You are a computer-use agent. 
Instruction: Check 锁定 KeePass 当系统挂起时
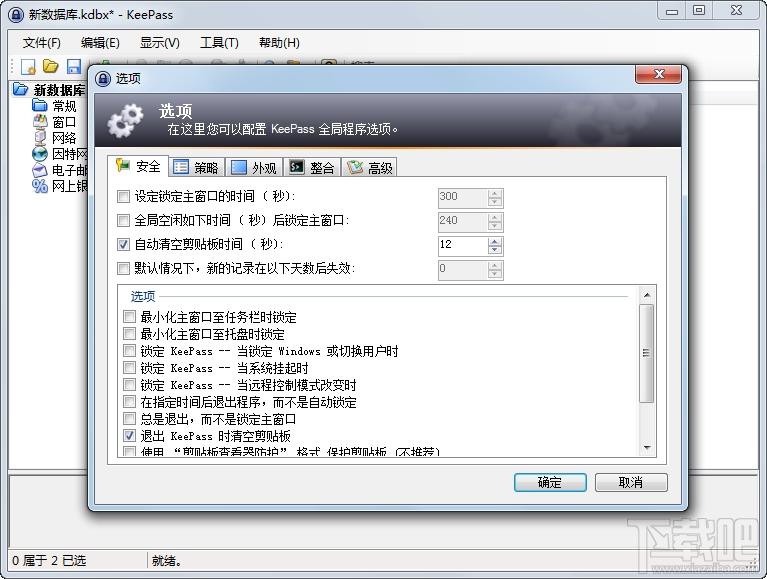pos(129,368)
